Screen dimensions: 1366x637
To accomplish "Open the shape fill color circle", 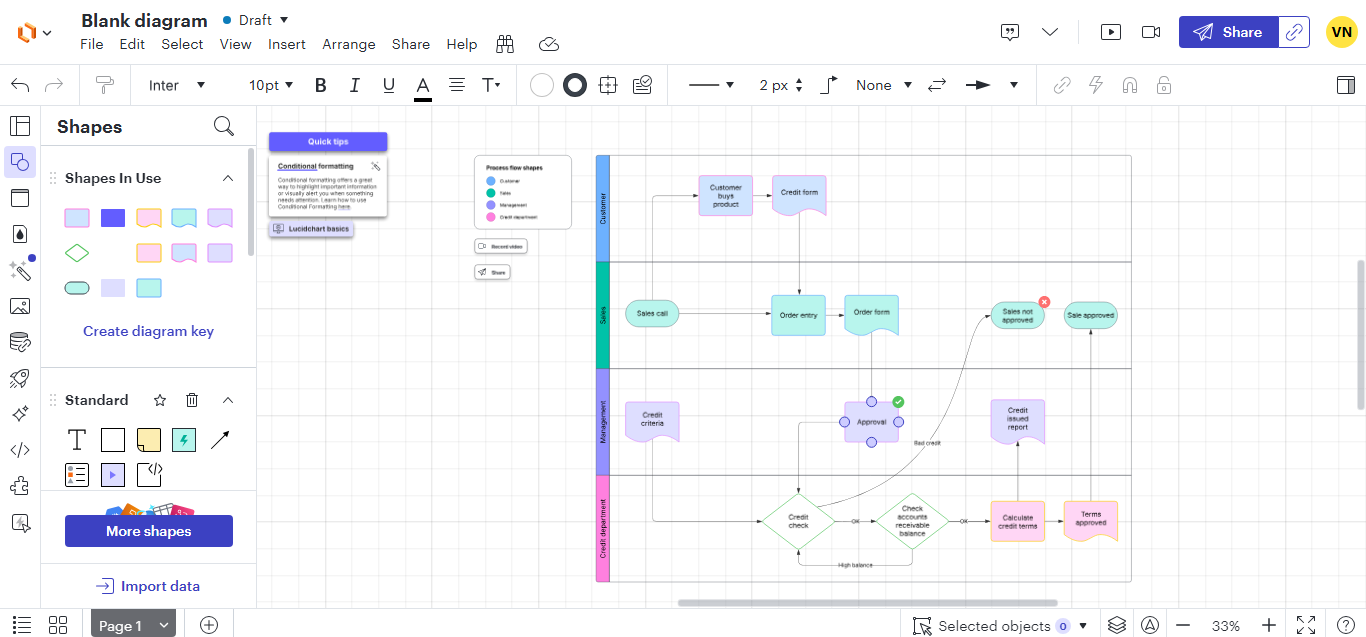I will (542, 85).
